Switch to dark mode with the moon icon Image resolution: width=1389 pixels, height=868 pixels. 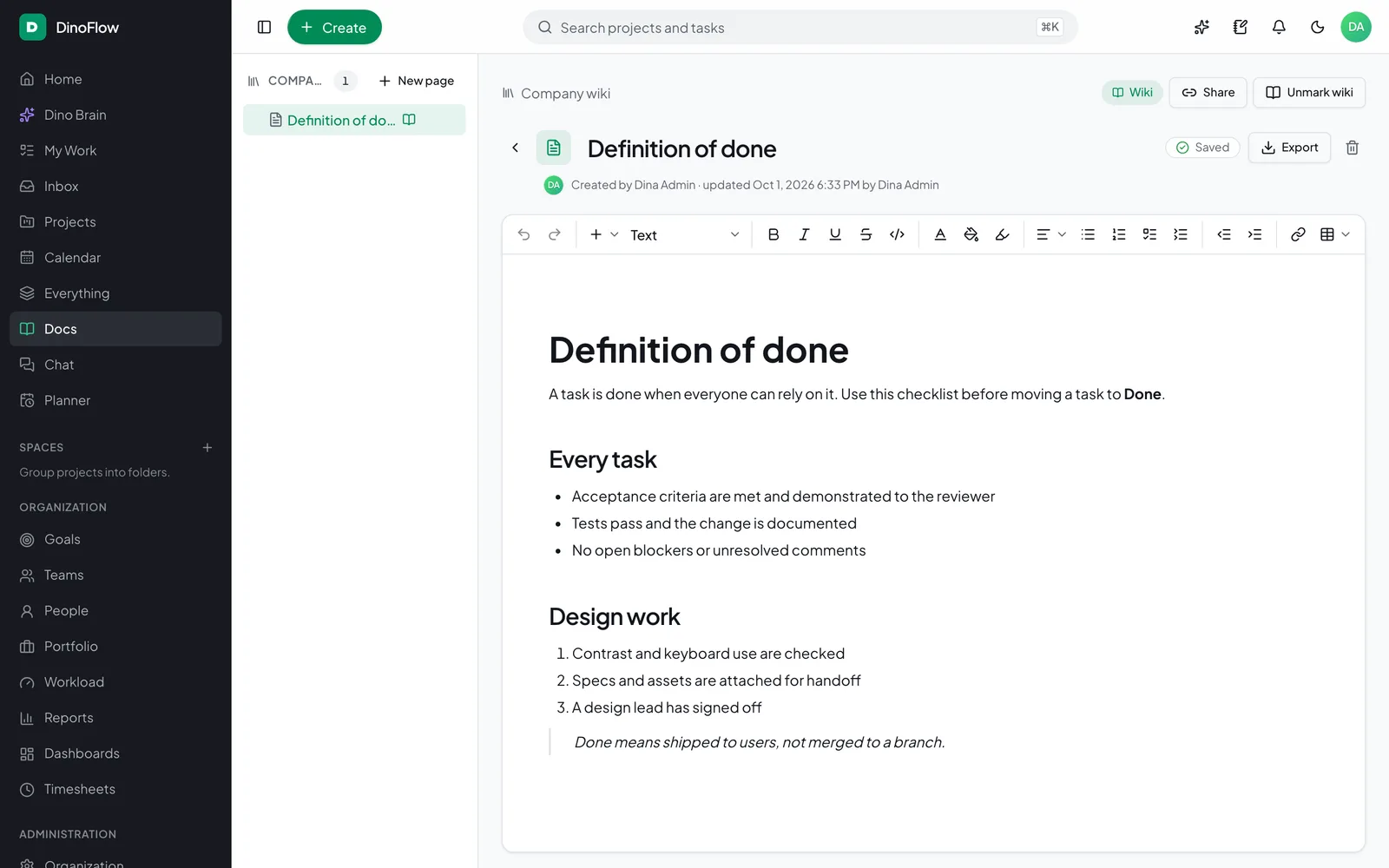pos(1318,27)
